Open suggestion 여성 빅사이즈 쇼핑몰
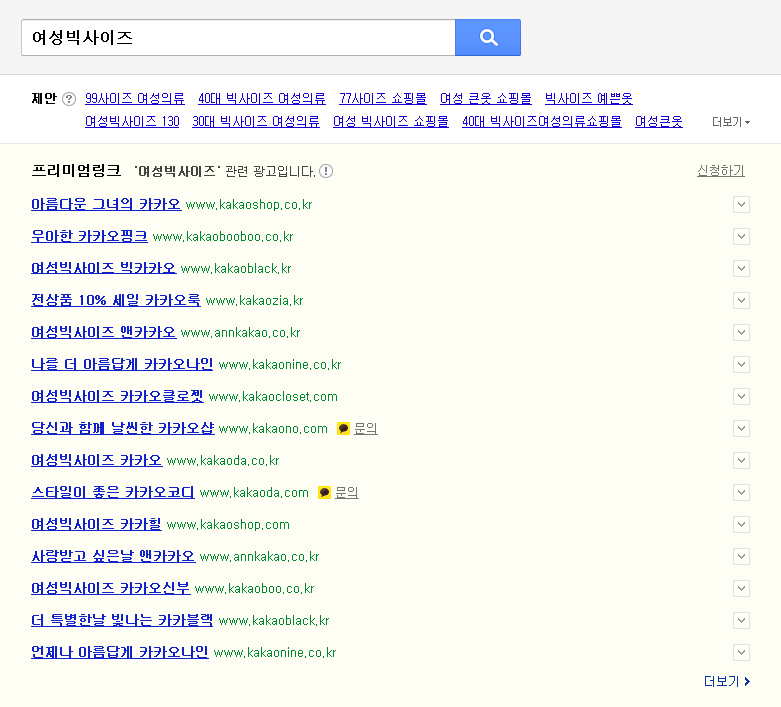Screen dimensions: 781x707 click(390, 122)
